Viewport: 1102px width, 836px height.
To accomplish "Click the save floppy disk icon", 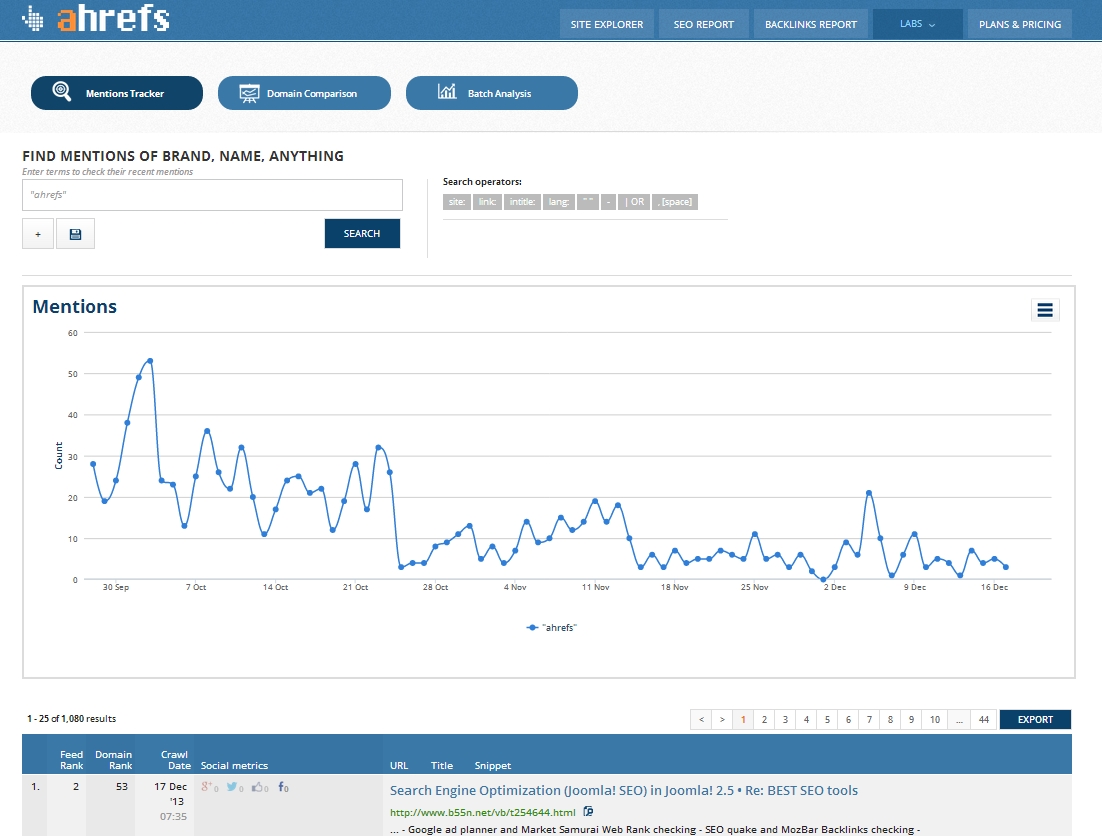I will 75,234.
